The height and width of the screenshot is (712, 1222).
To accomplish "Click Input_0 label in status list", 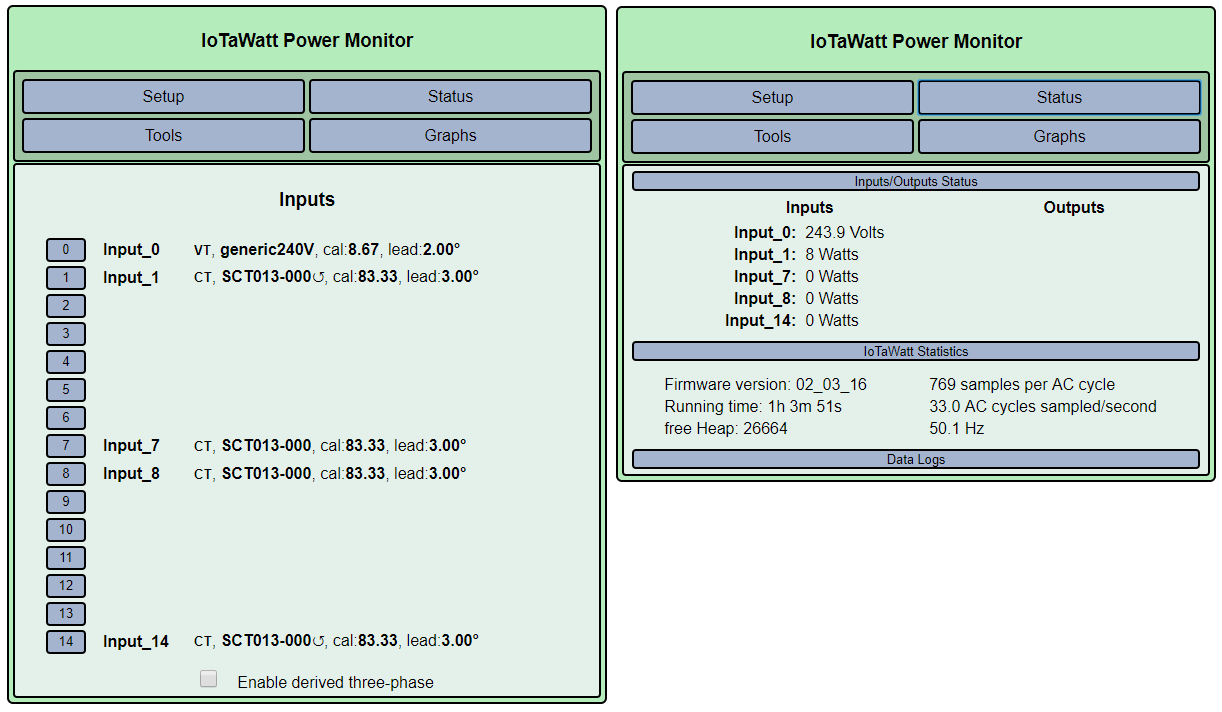I will tap(765, 233).
